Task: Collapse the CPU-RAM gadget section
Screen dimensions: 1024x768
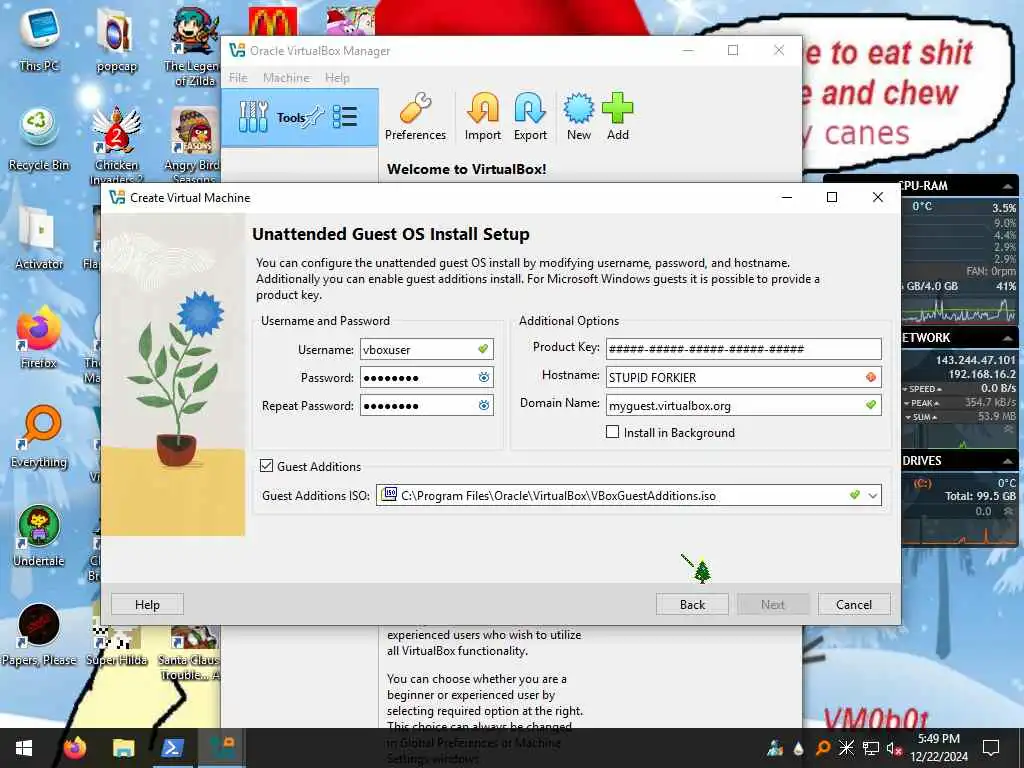Action: tap(1008, 187)
